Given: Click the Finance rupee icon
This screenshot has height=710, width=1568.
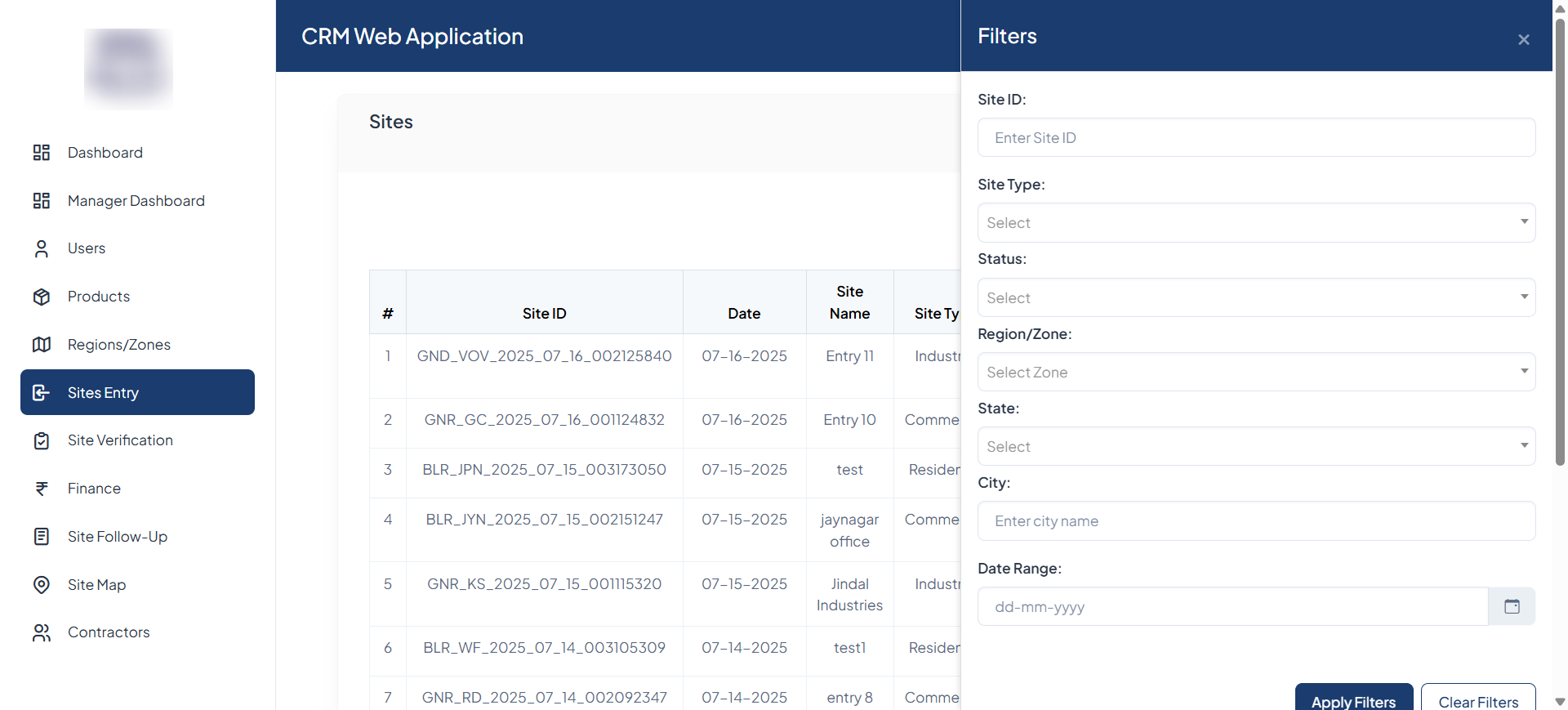Looking at the screenshot, I should (42, 489).
